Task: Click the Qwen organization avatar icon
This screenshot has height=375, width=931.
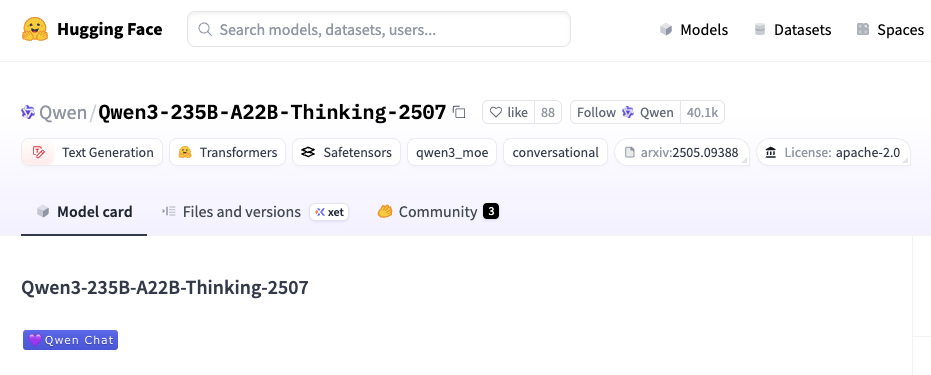Action: [x=28, y=112]
